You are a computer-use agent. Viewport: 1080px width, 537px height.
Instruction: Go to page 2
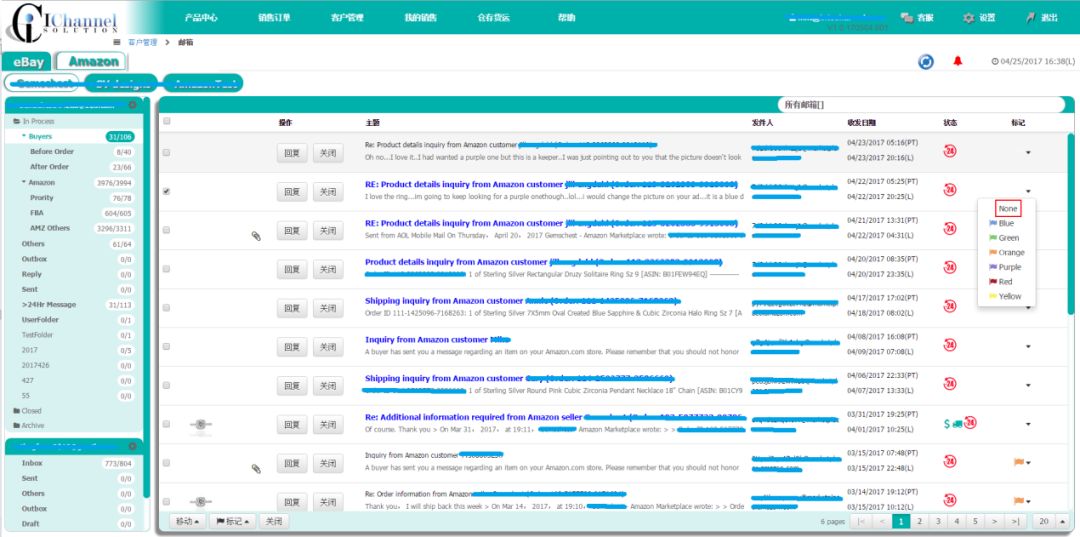pyautogui.click(x=919, y=522)
